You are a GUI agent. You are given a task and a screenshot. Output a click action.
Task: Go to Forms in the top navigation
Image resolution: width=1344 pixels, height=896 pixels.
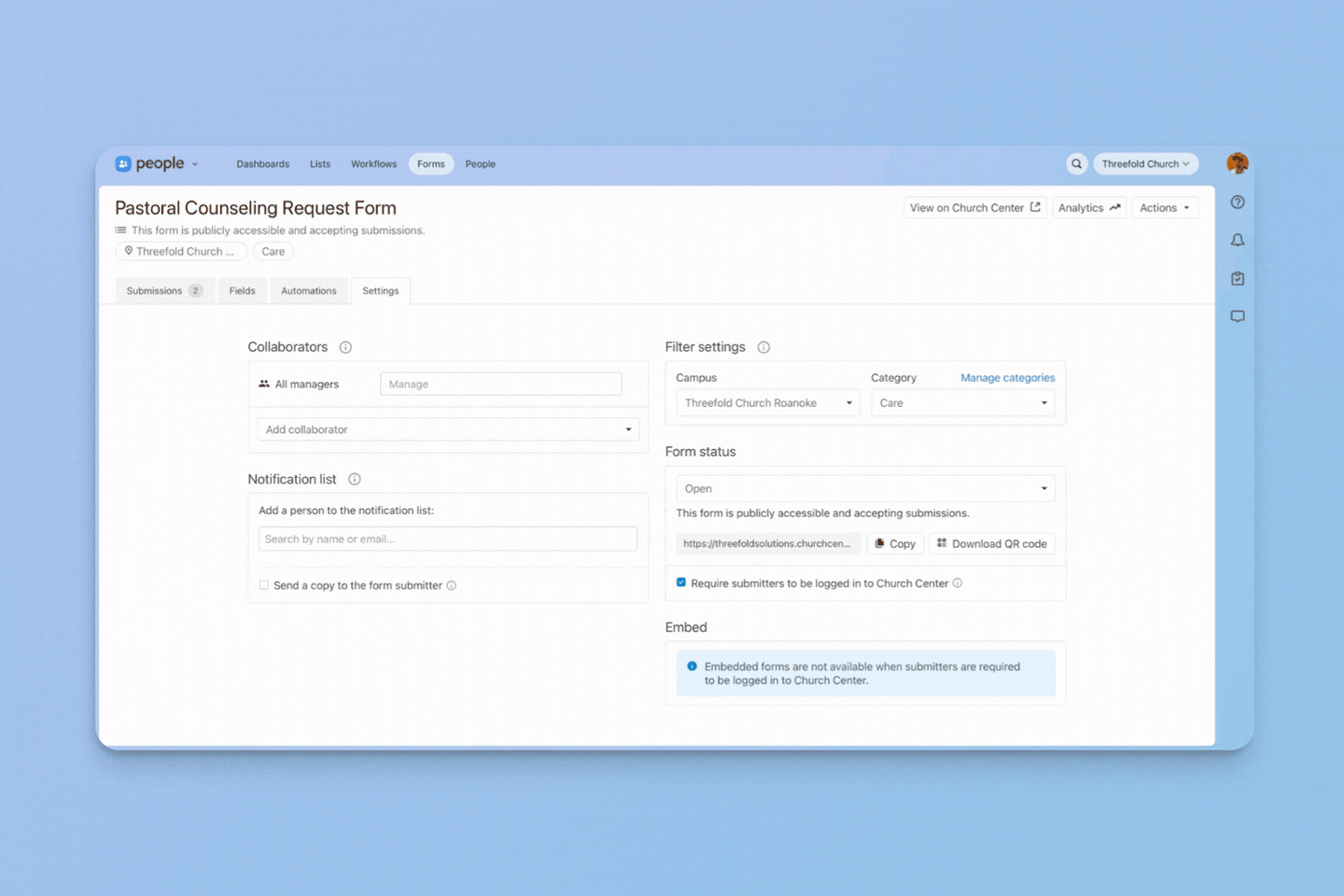(431, 164)
